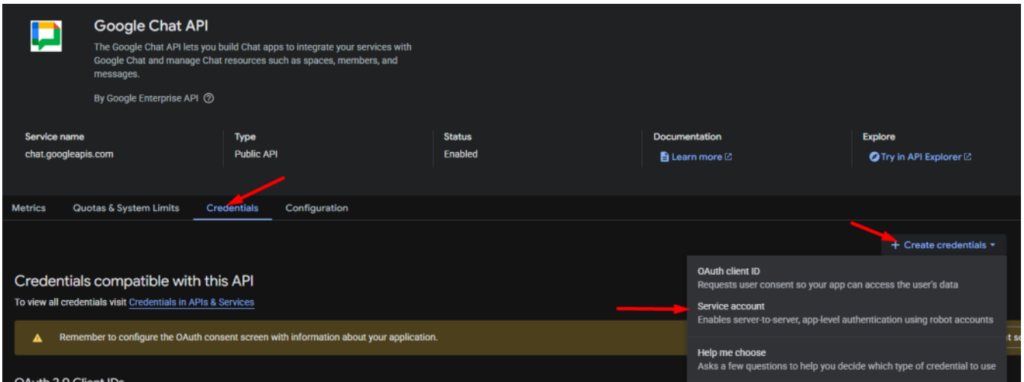Click the OAuth consent screen reminder text
The image size is (1024, 382).
tap(248, 338)
